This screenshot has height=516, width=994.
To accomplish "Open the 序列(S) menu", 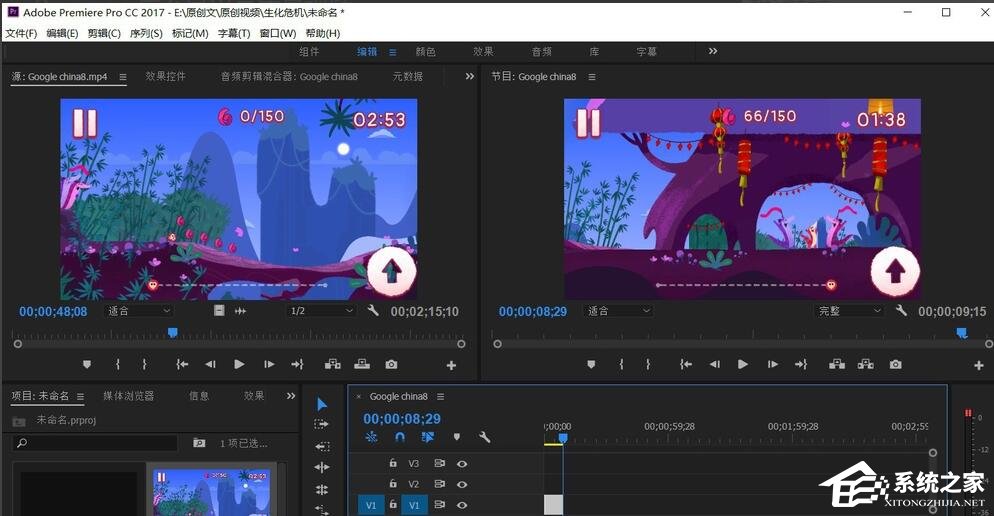I will [x=146, y=33].
